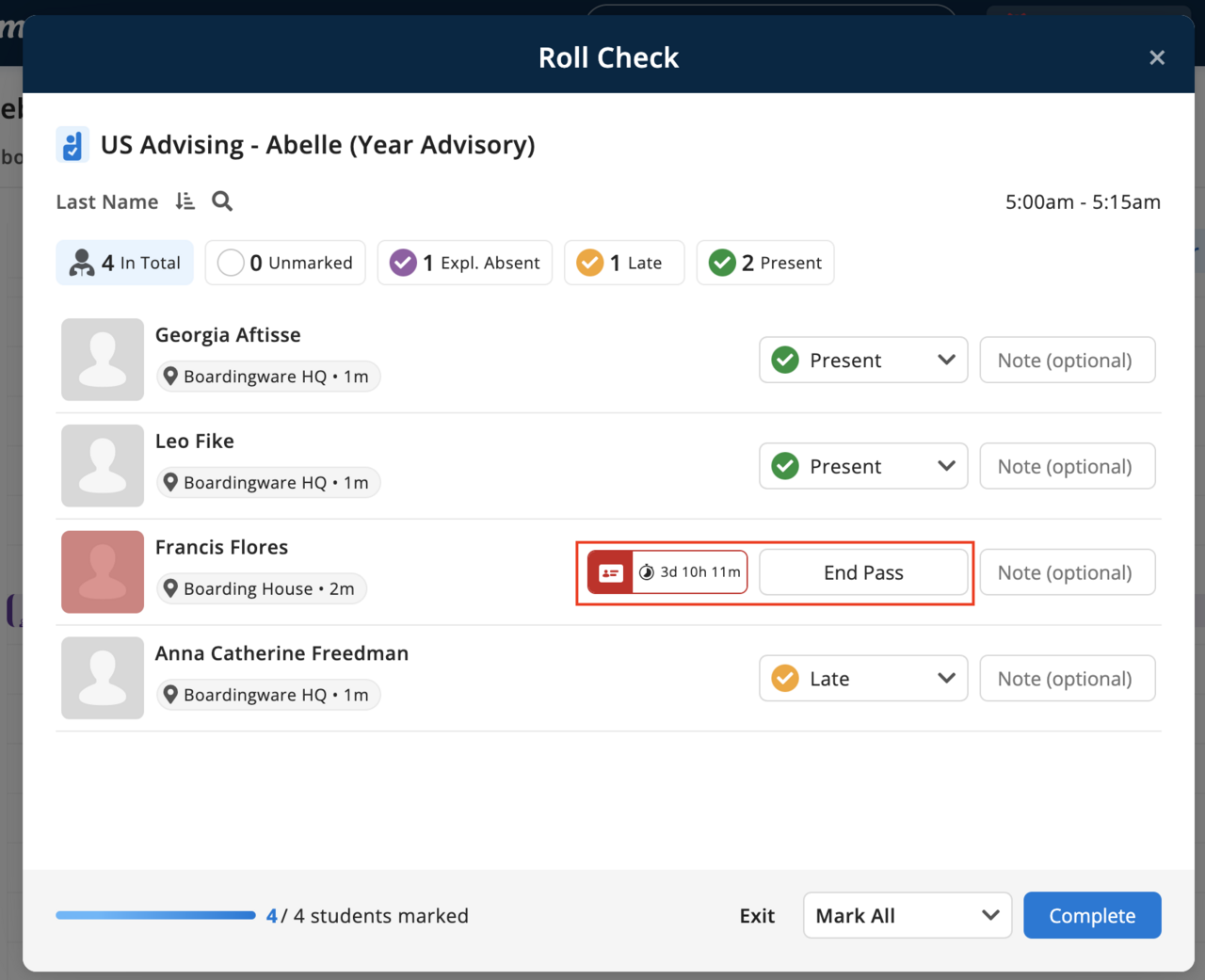This screenshot has width=1205, height=980.
Task: Click the students marked progress bar
Action: [155, 915]
